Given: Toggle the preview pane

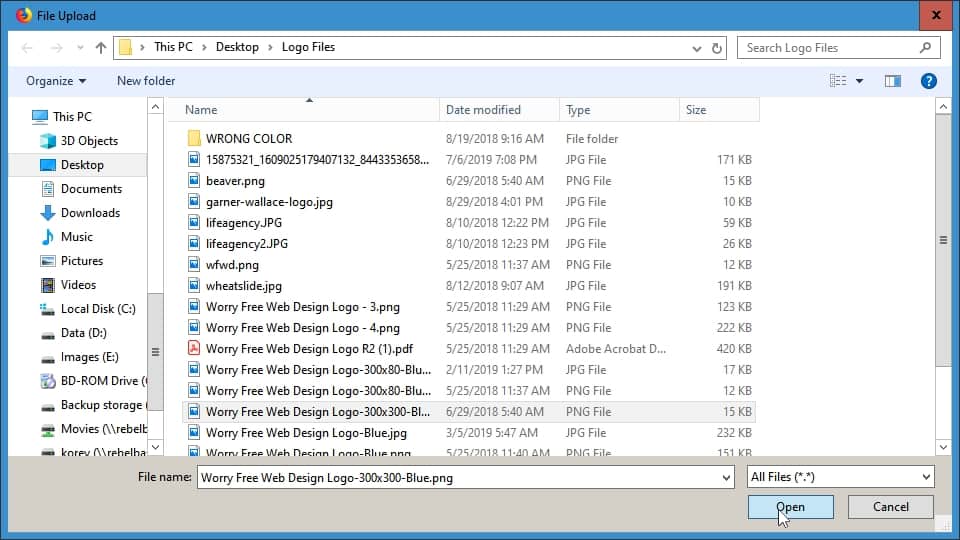Looking at the screenshot, I should click(x=893, y=81).
